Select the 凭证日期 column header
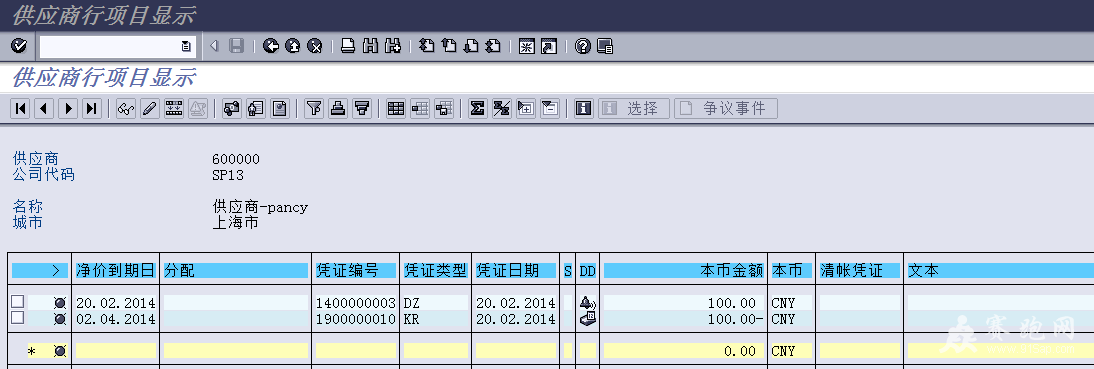The width and height of the screenshot is (1094, 369). click(516, 271)
